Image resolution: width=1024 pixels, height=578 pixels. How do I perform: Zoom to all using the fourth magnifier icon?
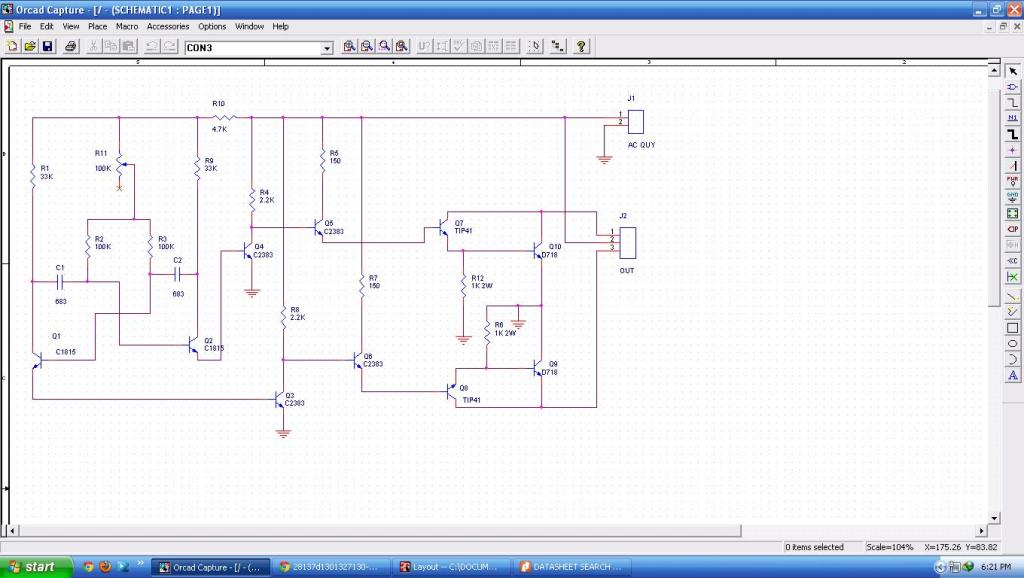click(402, 46)
